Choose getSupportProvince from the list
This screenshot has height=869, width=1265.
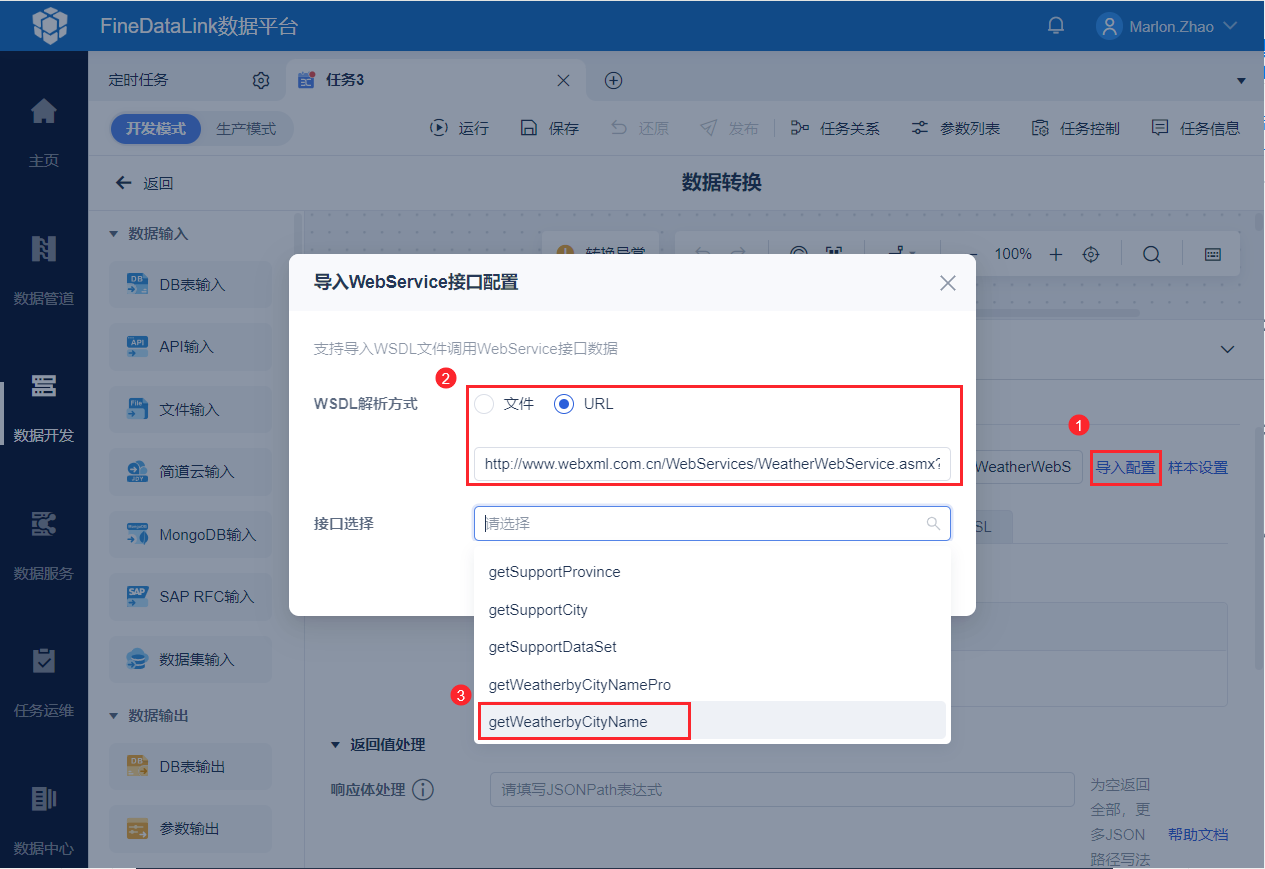click(712, 572)
